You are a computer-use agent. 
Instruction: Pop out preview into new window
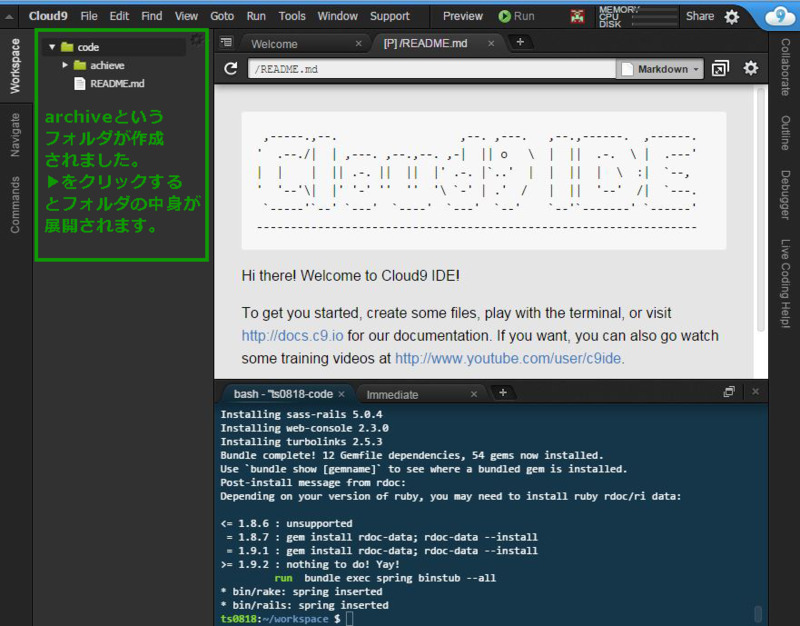coord(720,68)
